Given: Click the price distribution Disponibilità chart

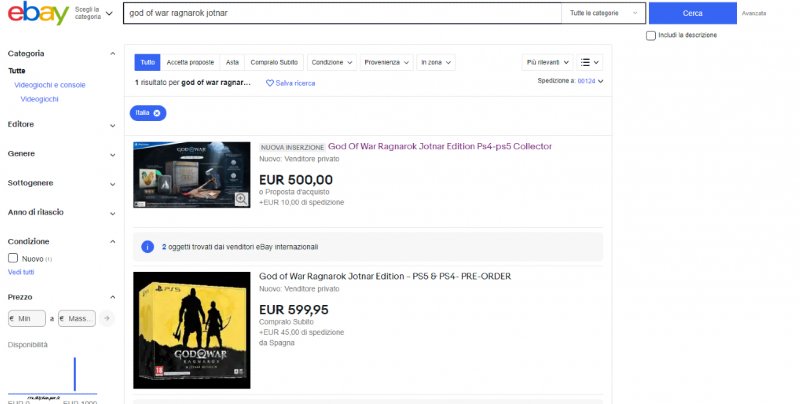Looking at the screenshot, I should (x=54, y=375).
